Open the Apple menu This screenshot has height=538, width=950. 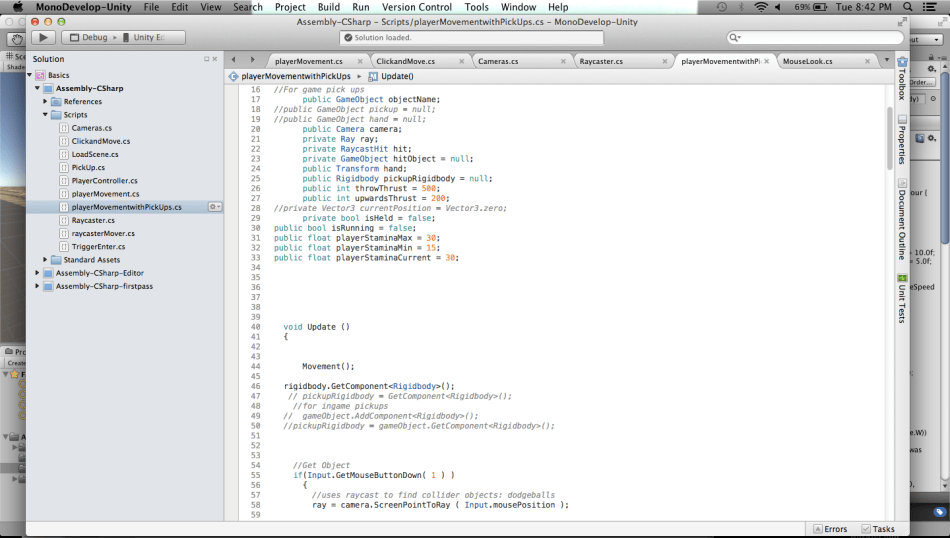click(x=17, y=7)
